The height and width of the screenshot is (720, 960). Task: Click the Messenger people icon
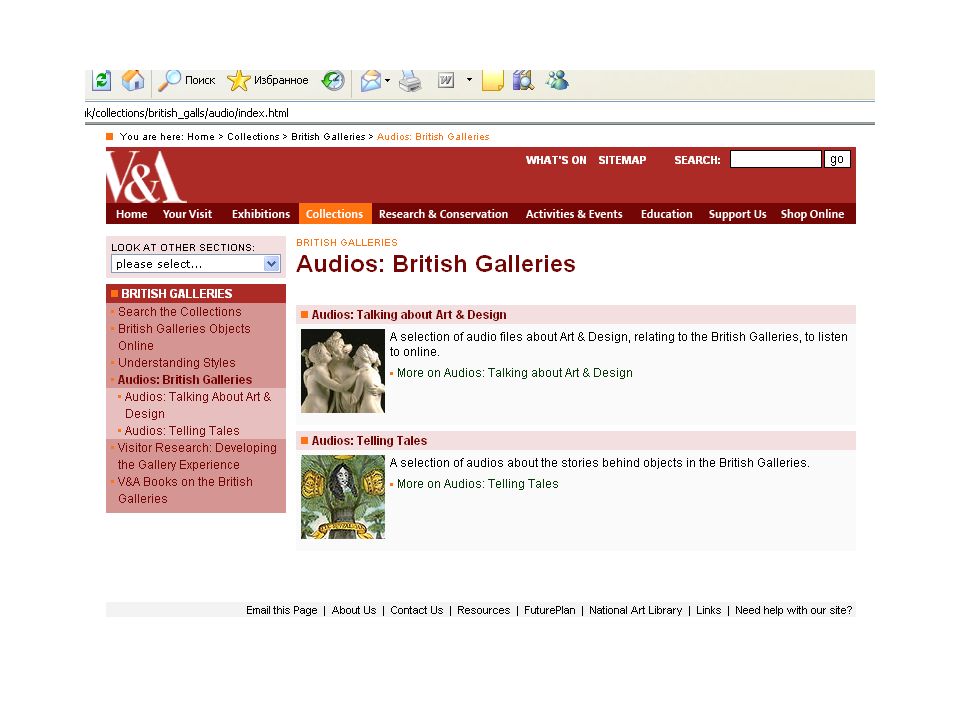[558, 80]
